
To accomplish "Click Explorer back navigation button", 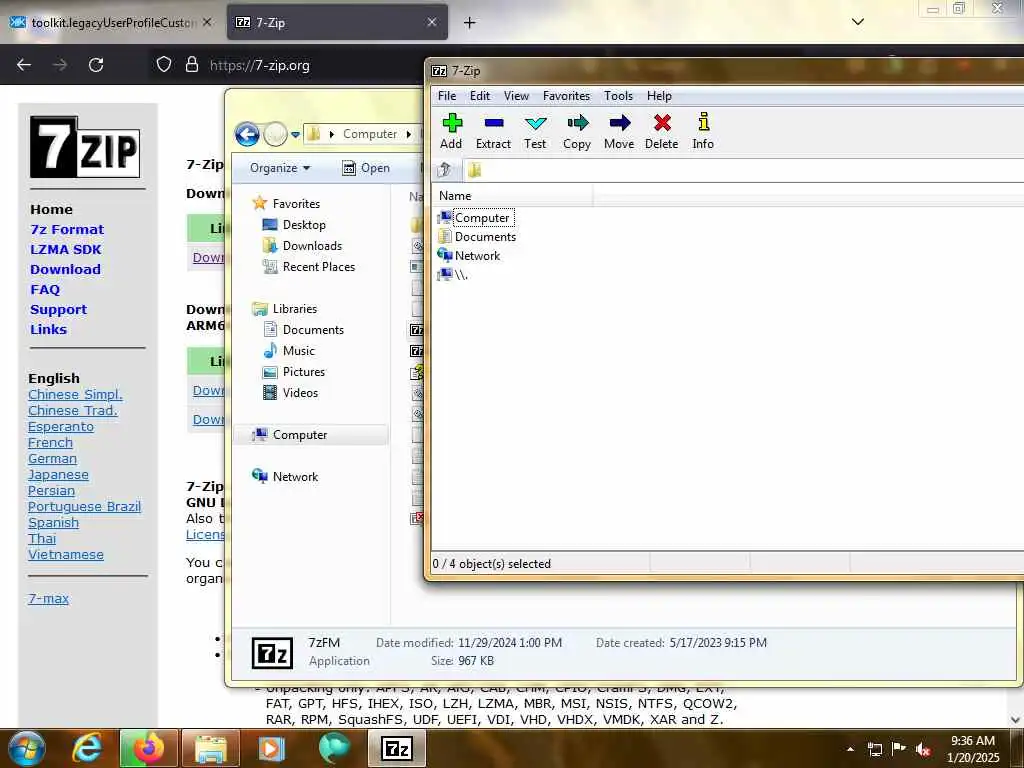I will tap(247, 134).
